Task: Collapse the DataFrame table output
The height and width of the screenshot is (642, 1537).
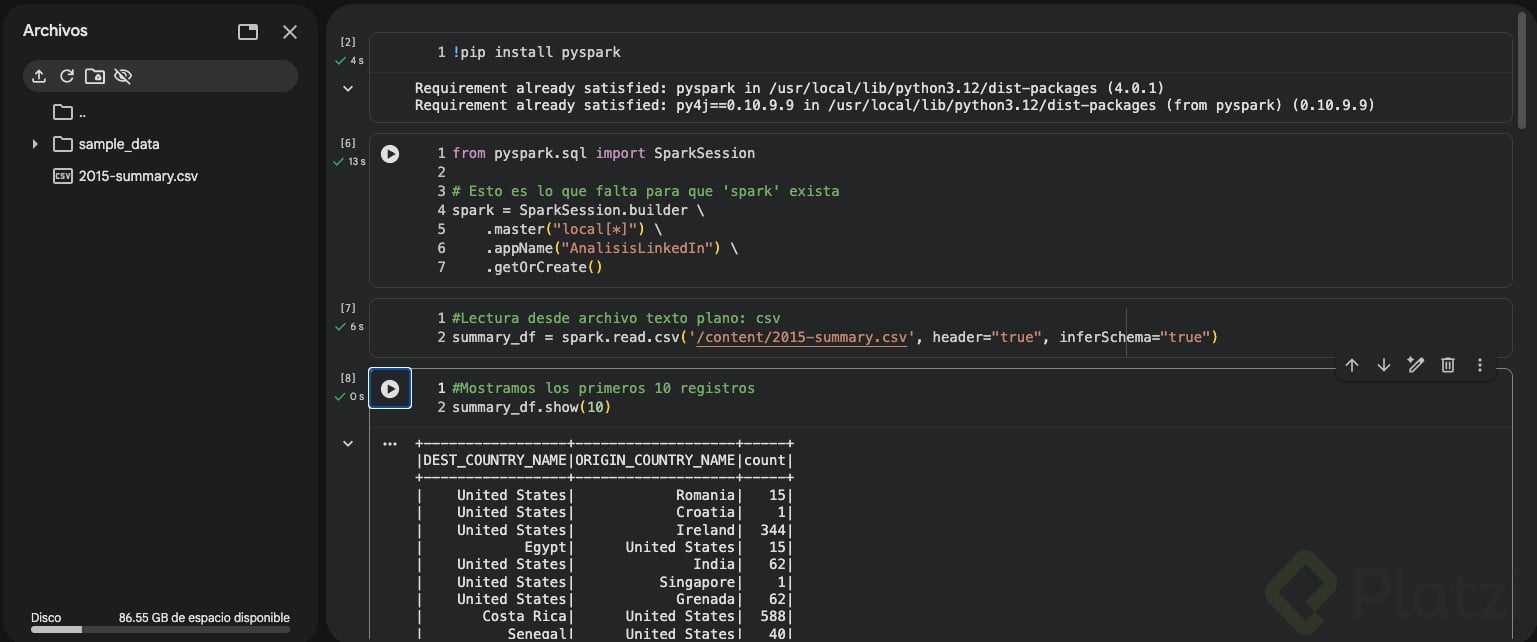Action: click(x=348, y=443)
